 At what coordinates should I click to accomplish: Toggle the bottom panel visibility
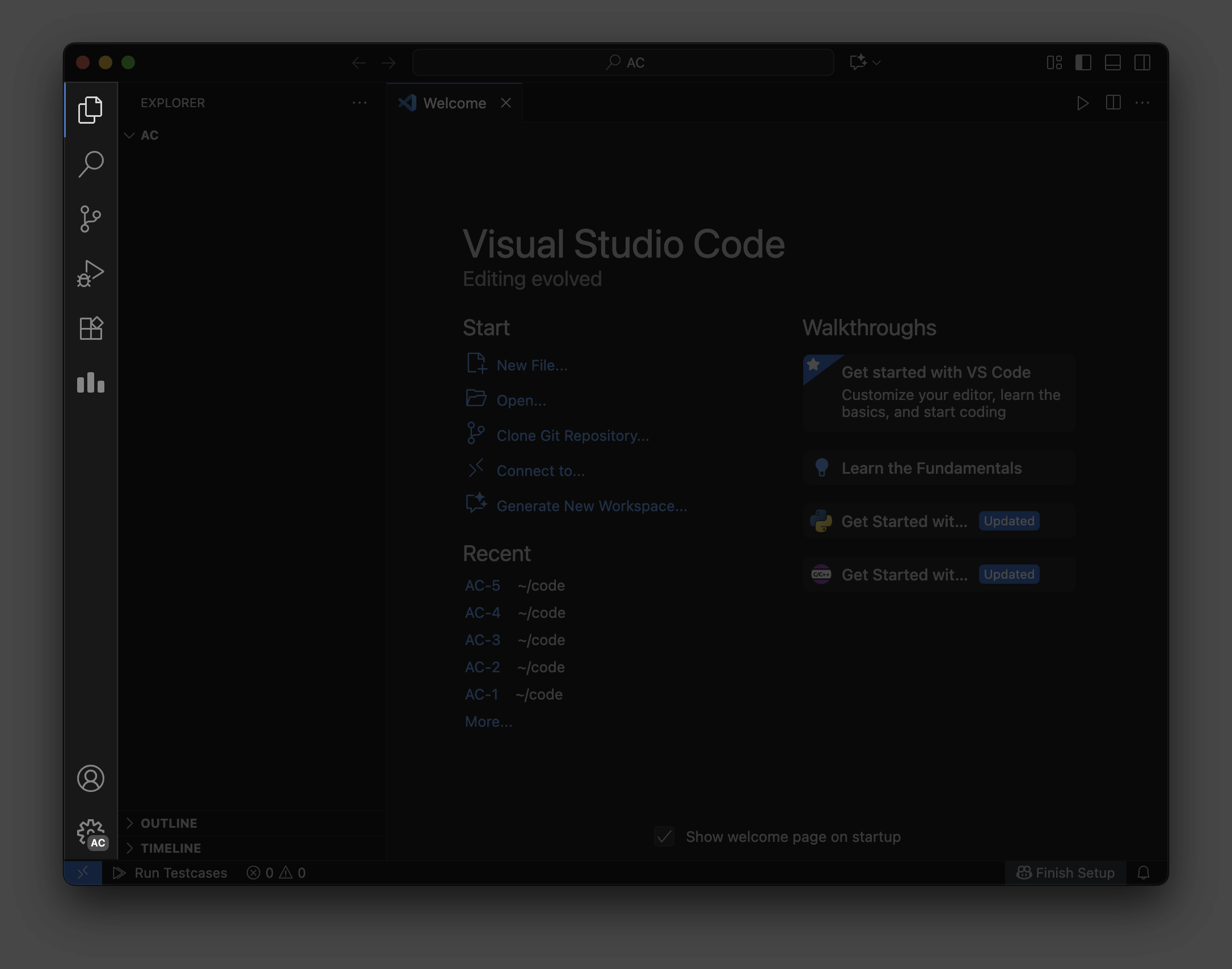tap(1112, 62)
